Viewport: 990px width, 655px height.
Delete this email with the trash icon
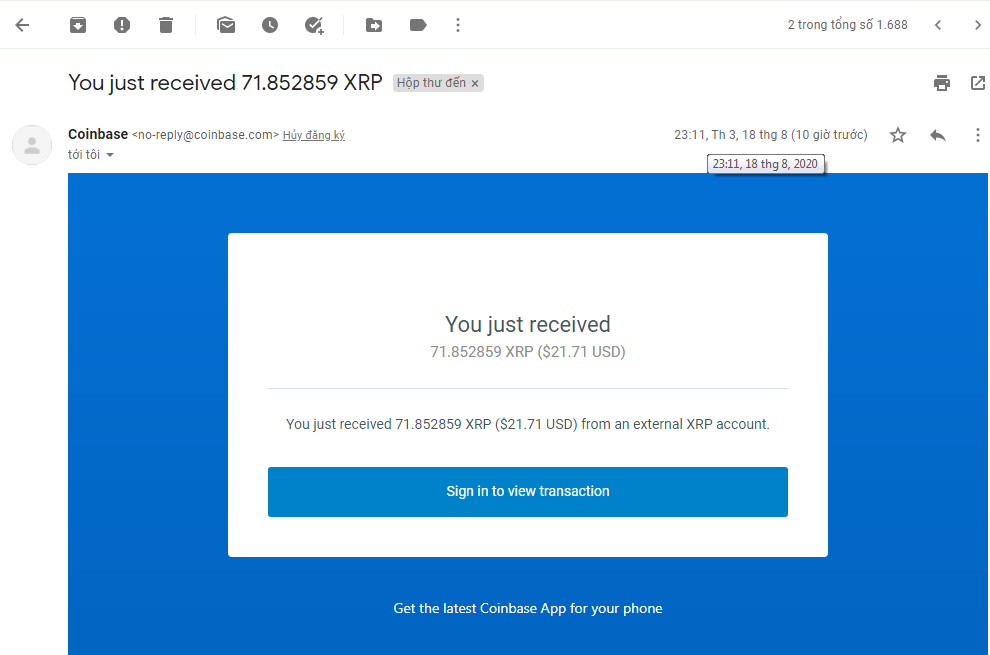click(x=166, y=25)
